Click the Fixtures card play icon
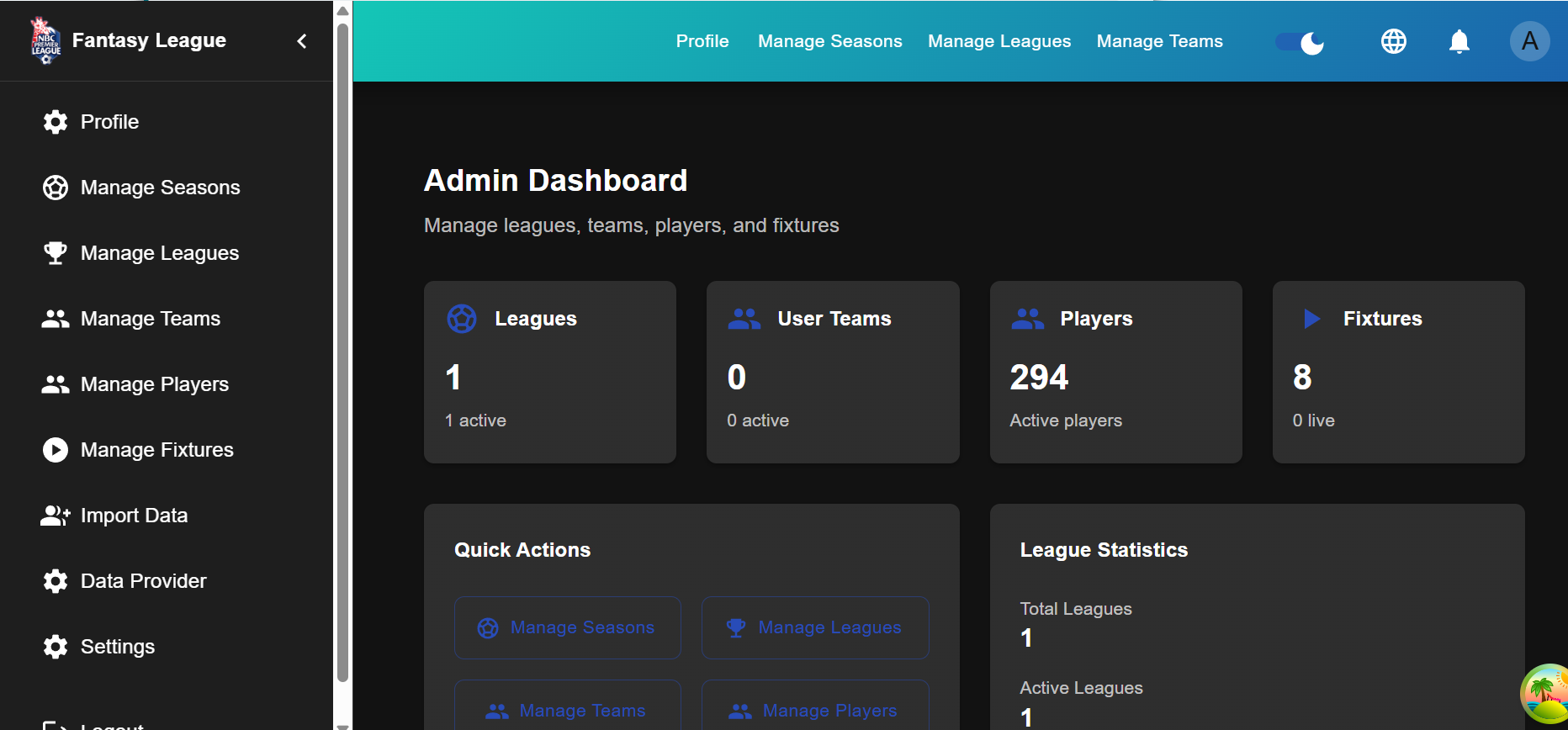 tap(1311, 319)
